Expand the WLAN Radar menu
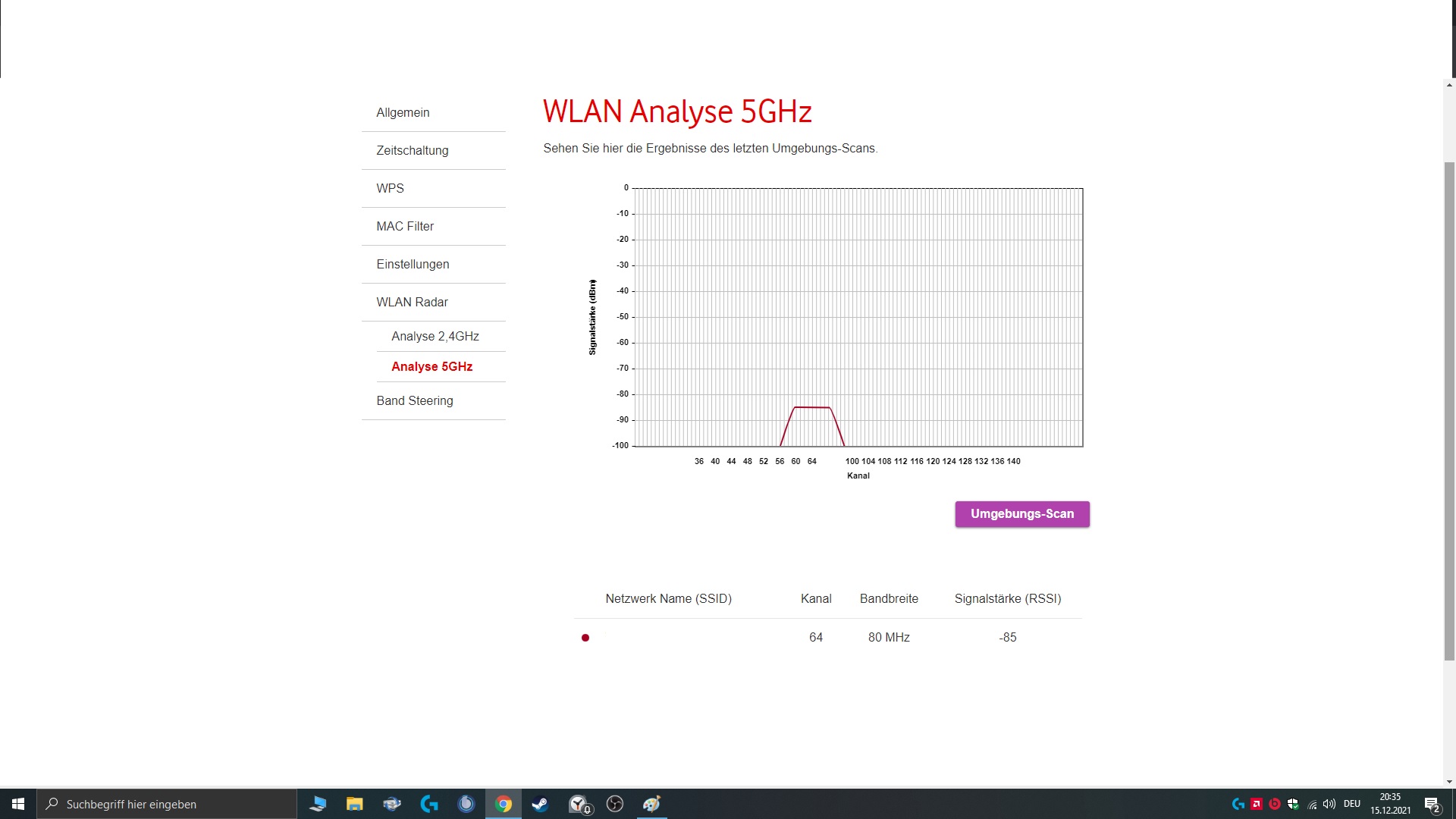Screen dimensions: 1456x819 (412, 302)
